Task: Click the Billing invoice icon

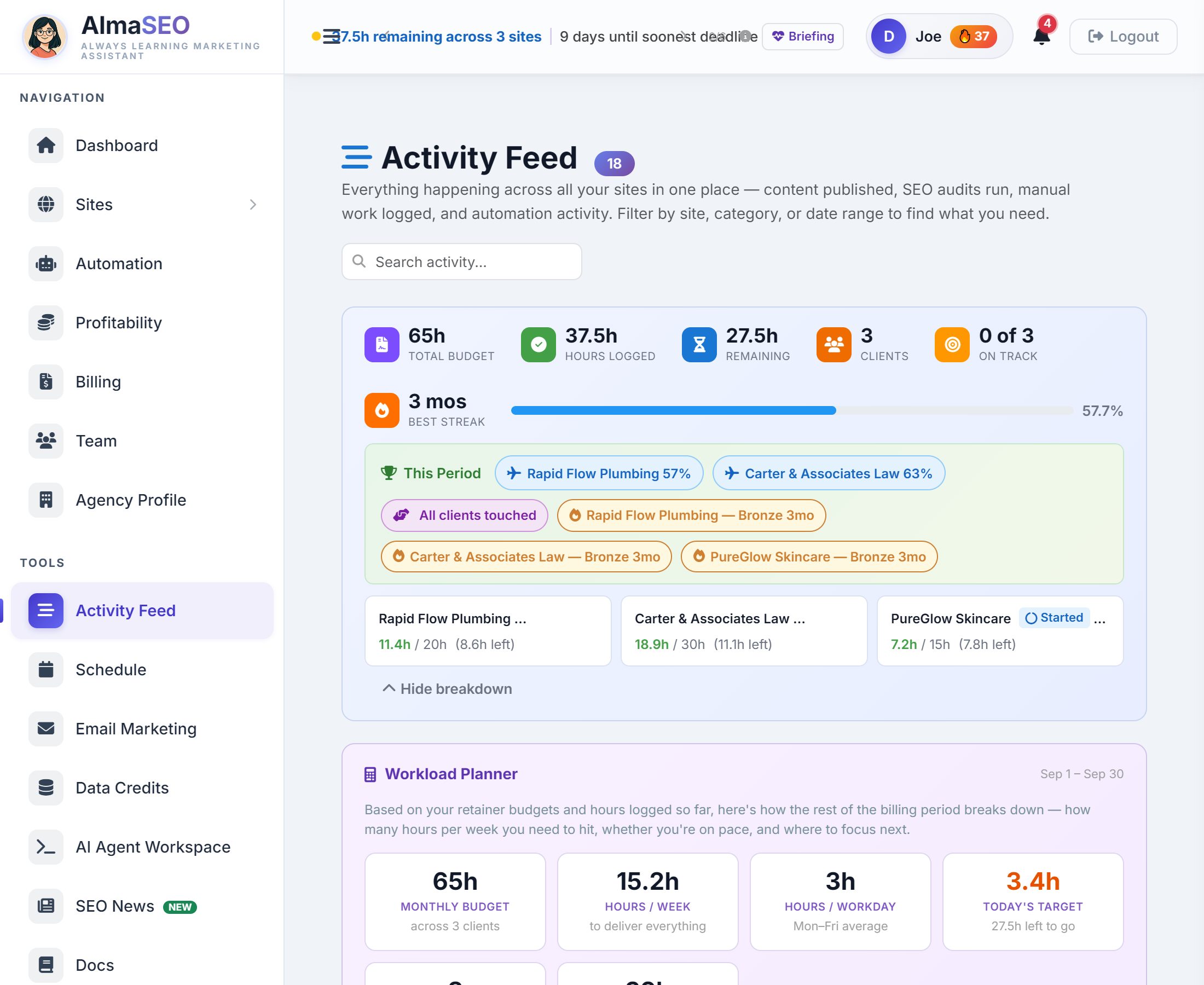Action: click(46, 382)
